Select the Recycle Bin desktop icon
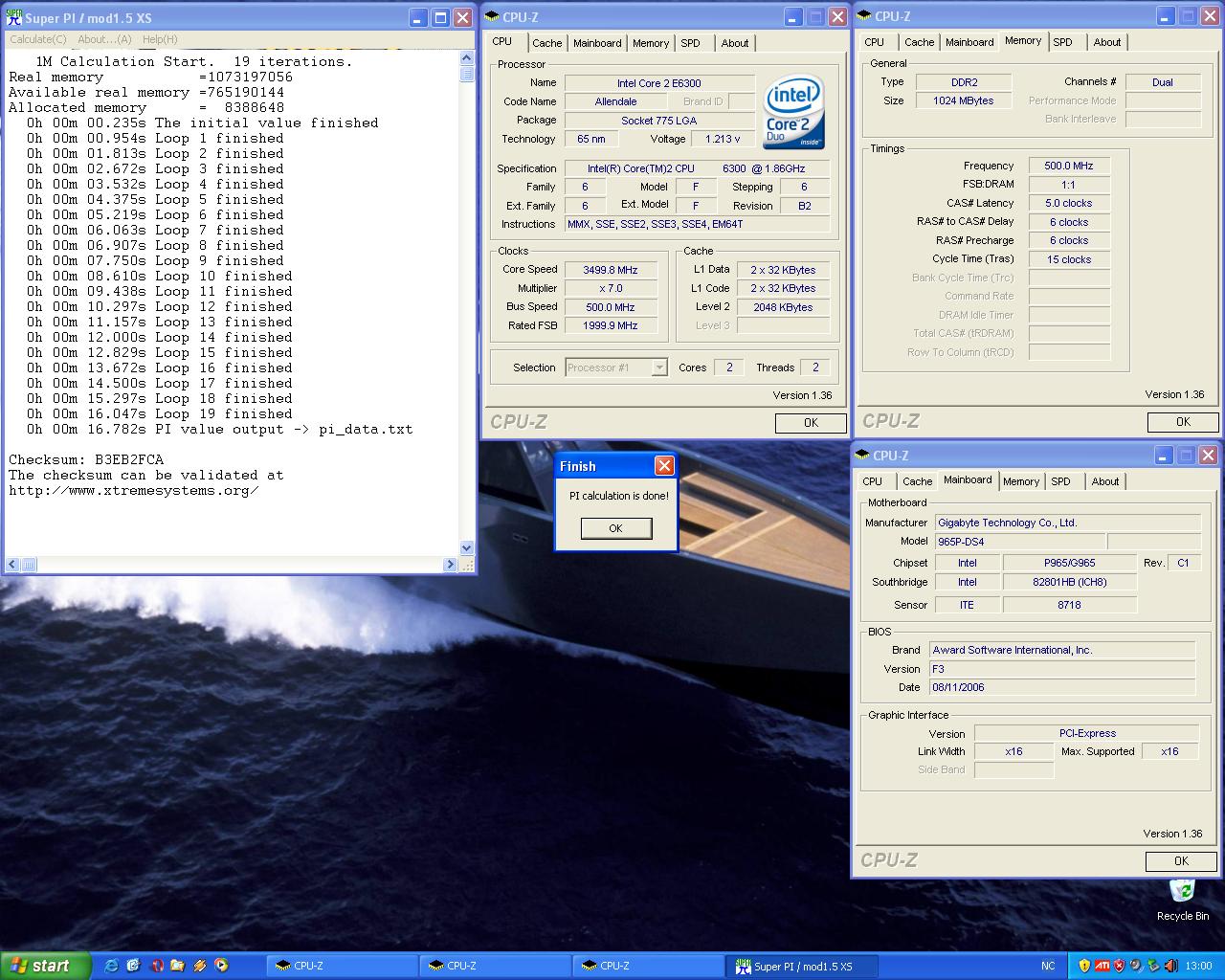Image resolution: width=1225 pixels, height=980 pixels. click(1182, 900)
